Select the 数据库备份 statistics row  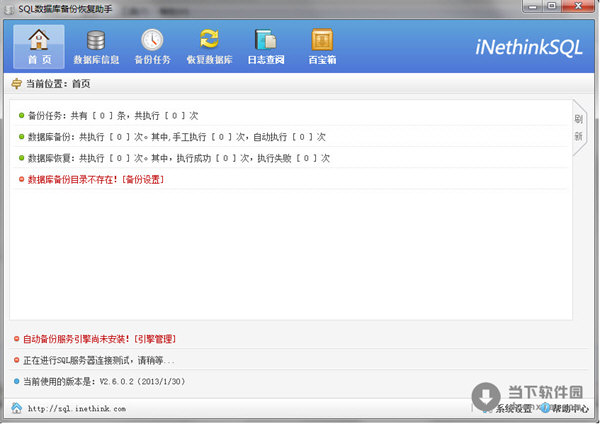(291, 137)
